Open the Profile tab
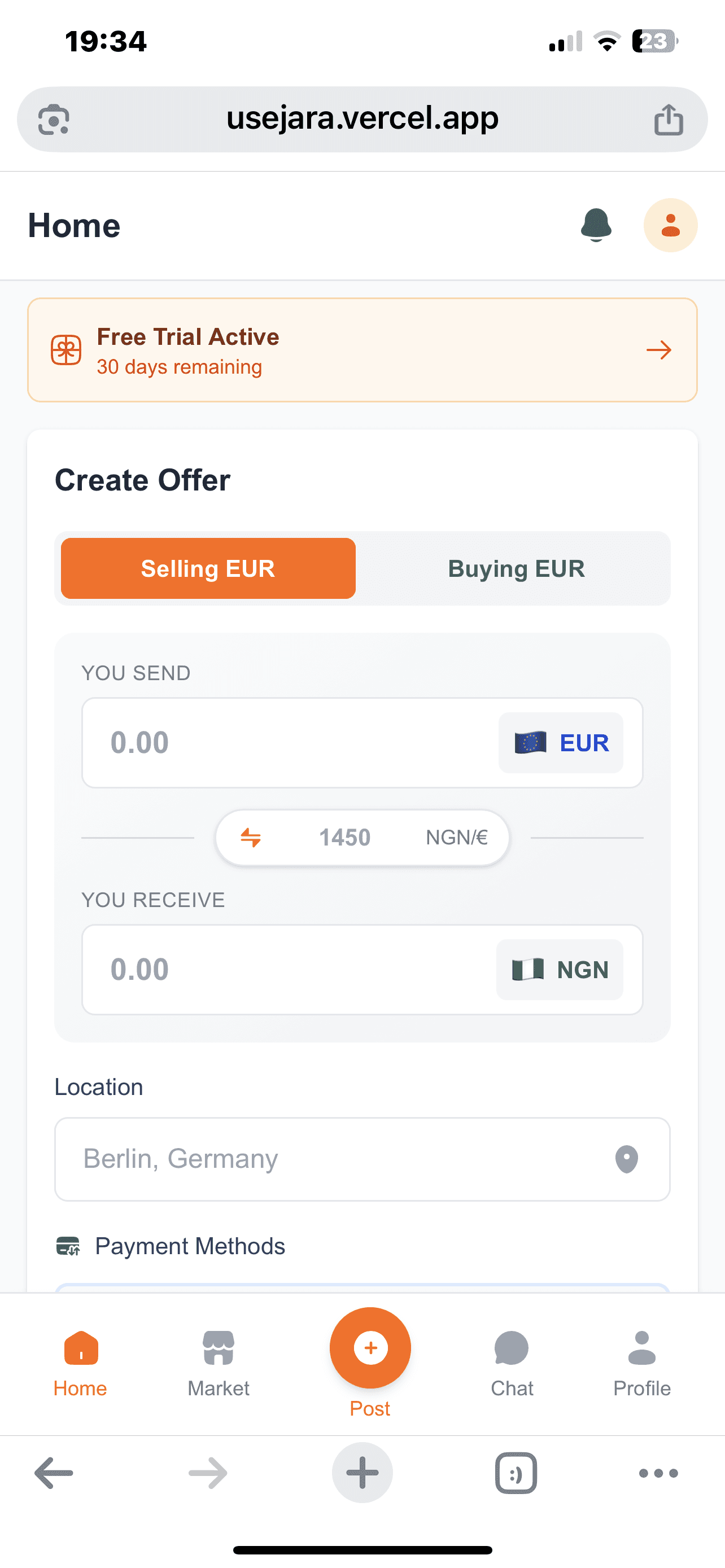The height and width of the screenshot is (1568, 725). coord(641,1345)
